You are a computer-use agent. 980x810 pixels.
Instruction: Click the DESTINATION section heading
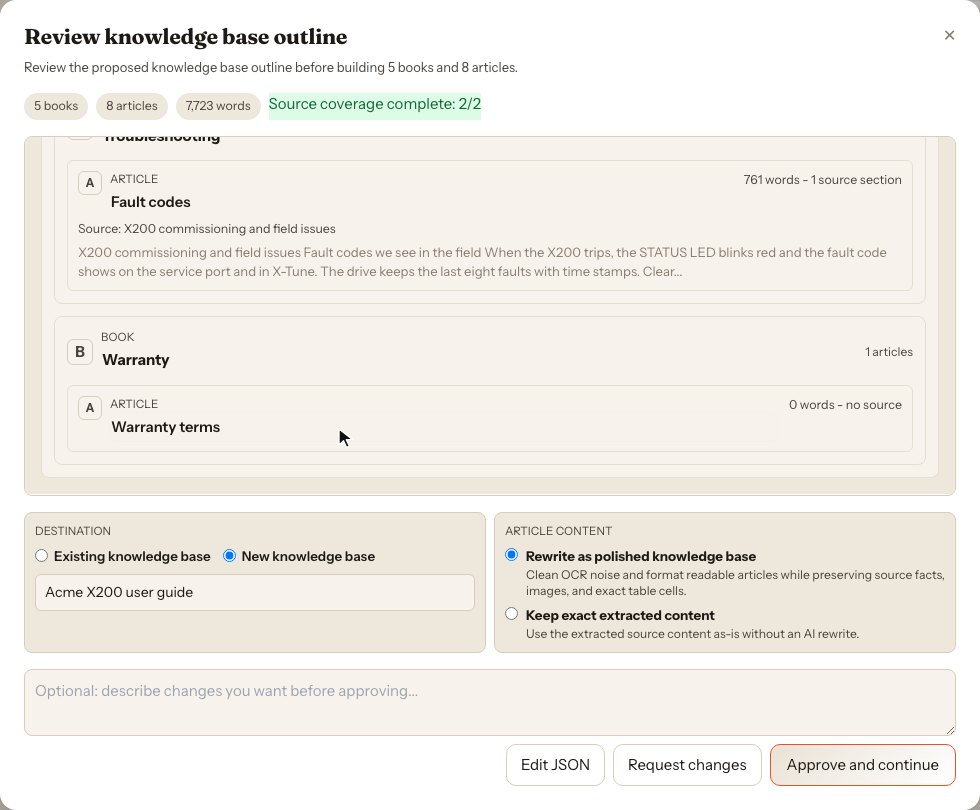[73, 531]
